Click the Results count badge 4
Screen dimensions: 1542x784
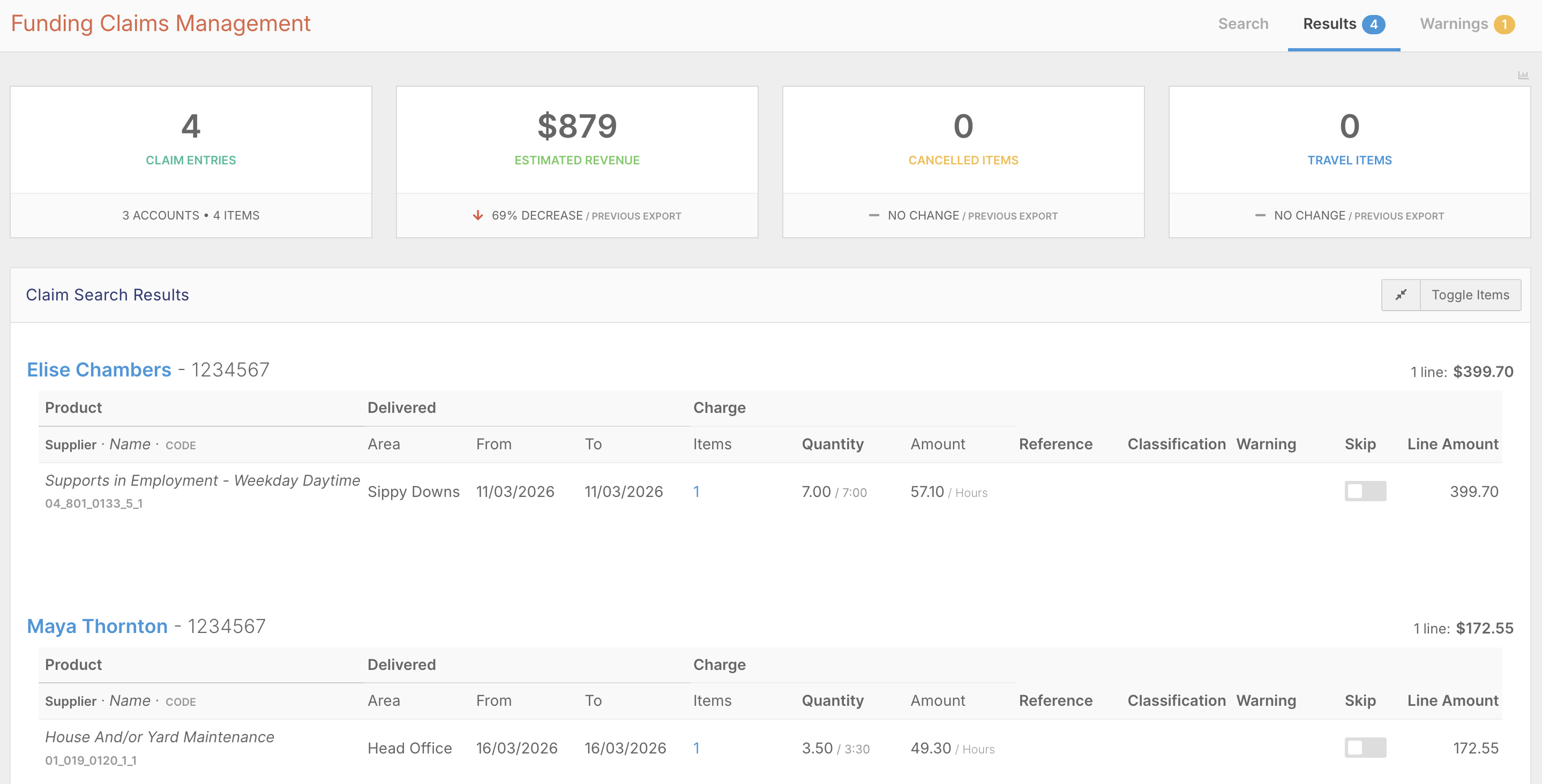click(1373, 25)
